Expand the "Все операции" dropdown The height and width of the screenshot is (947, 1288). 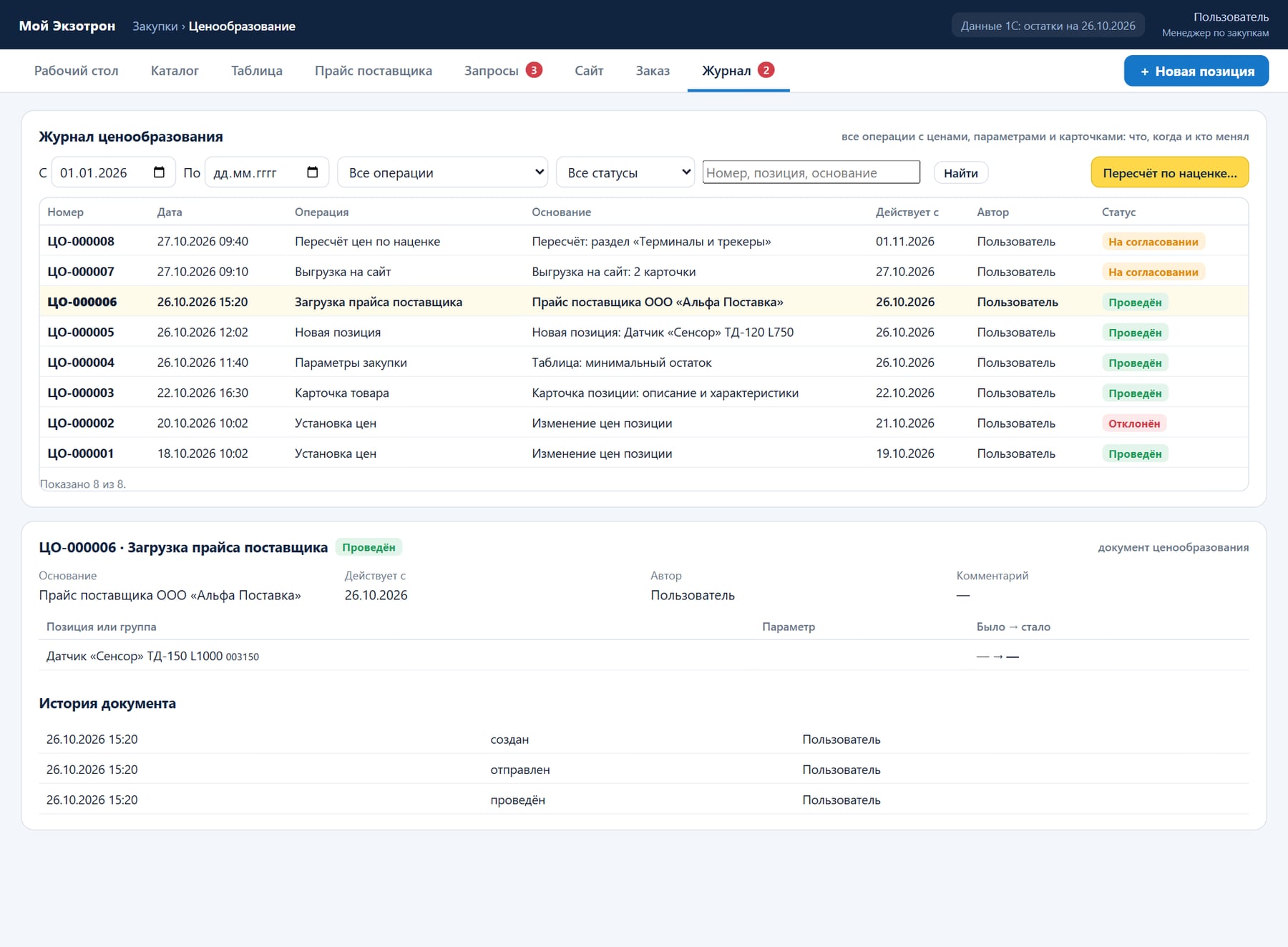[443, 172]
